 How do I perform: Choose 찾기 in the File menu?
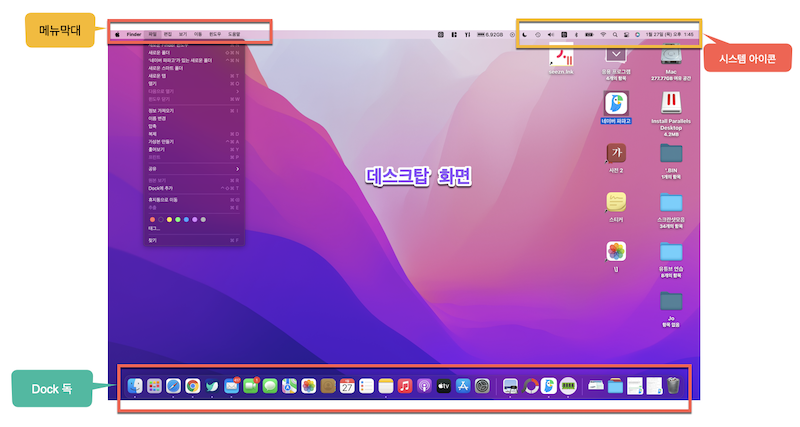[193, 240]
